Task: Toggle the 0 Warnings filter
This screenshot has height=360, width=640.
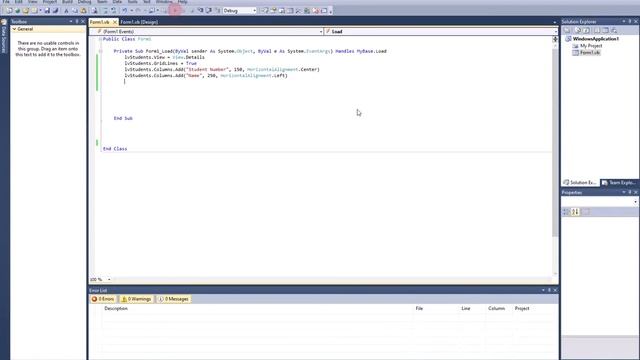Action: tap(136, 299)
